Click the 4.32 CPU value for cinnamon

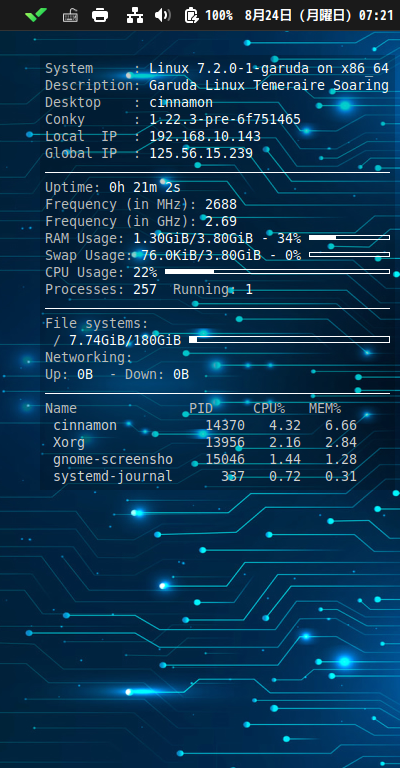point(284,426)
